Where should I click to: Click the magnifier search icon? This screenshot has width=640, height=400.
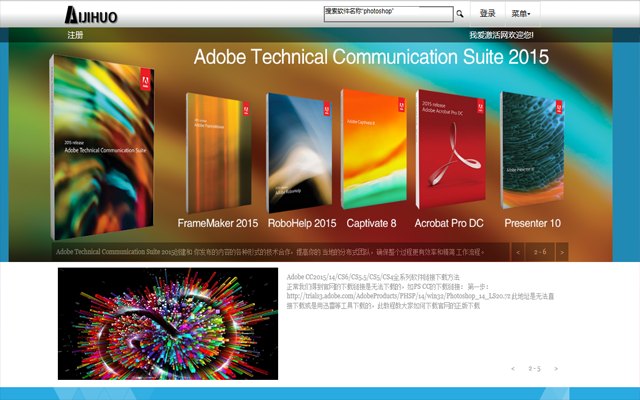pos(460,14)
